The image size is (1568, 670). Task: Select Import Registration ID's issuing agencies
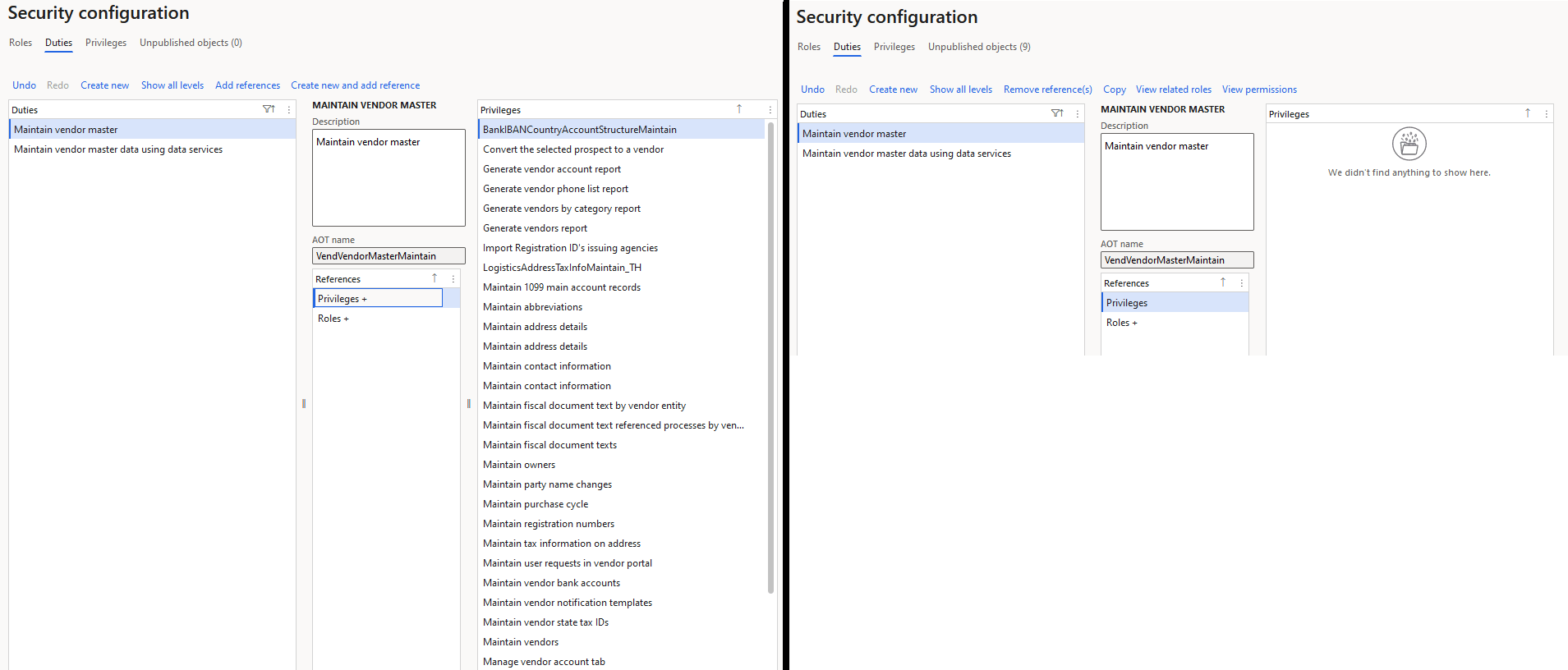click(x=621, y=248)
